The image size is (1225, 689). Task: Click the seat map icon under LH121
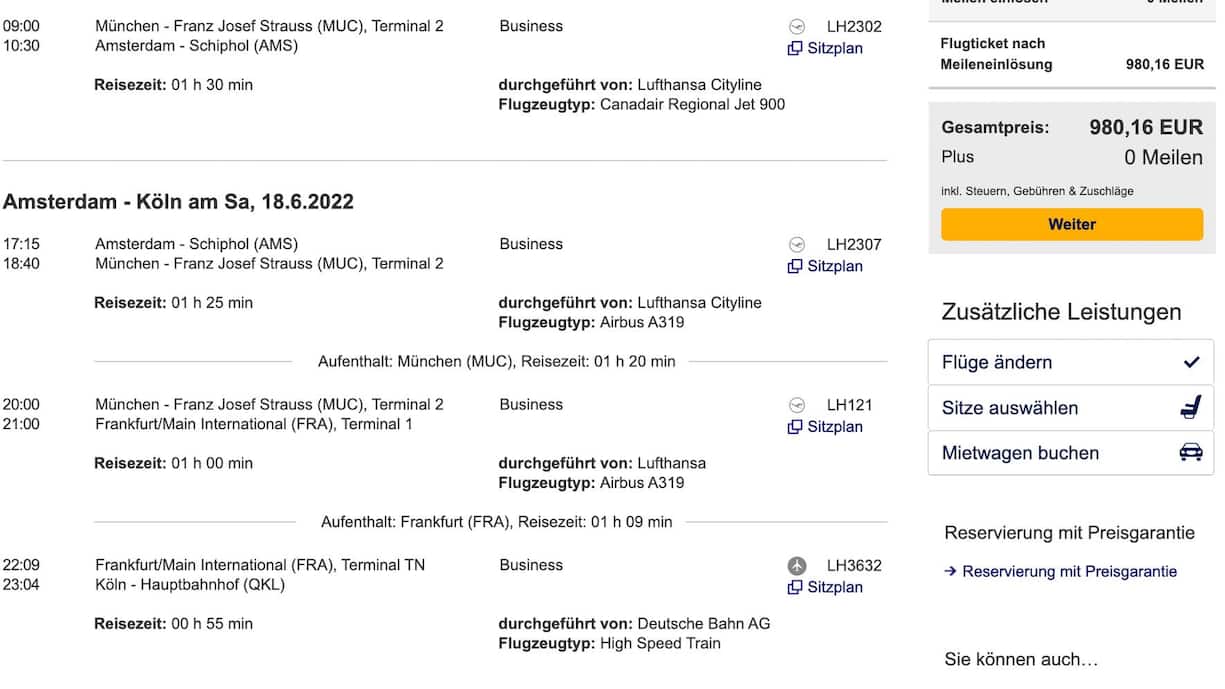[x=795, y=427]
